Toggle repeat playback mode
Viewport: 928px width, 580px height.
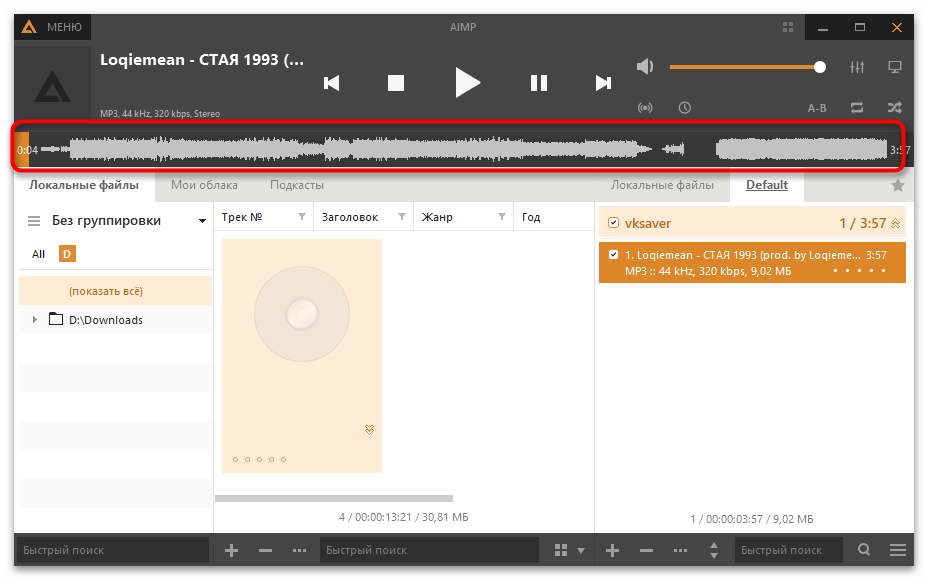pos(857,107)
